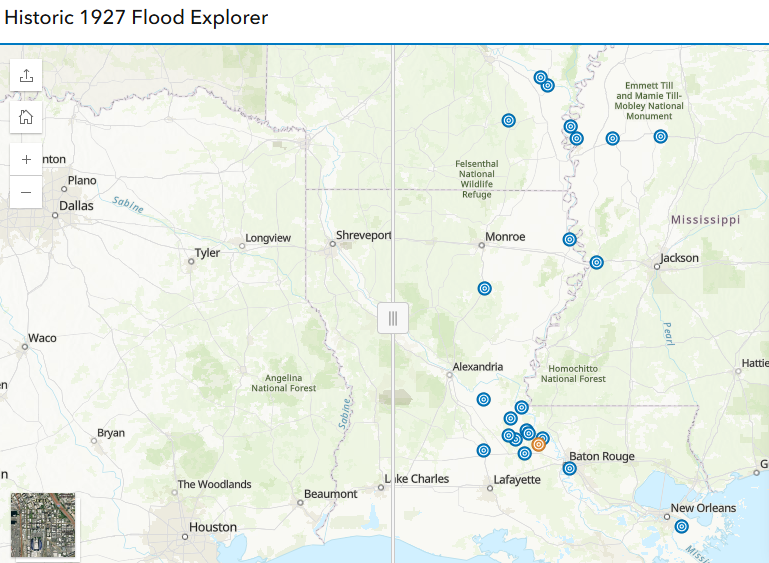Click the Plano city label
Viewport: 769px width, 563px height.
click(x=82, y=180)
